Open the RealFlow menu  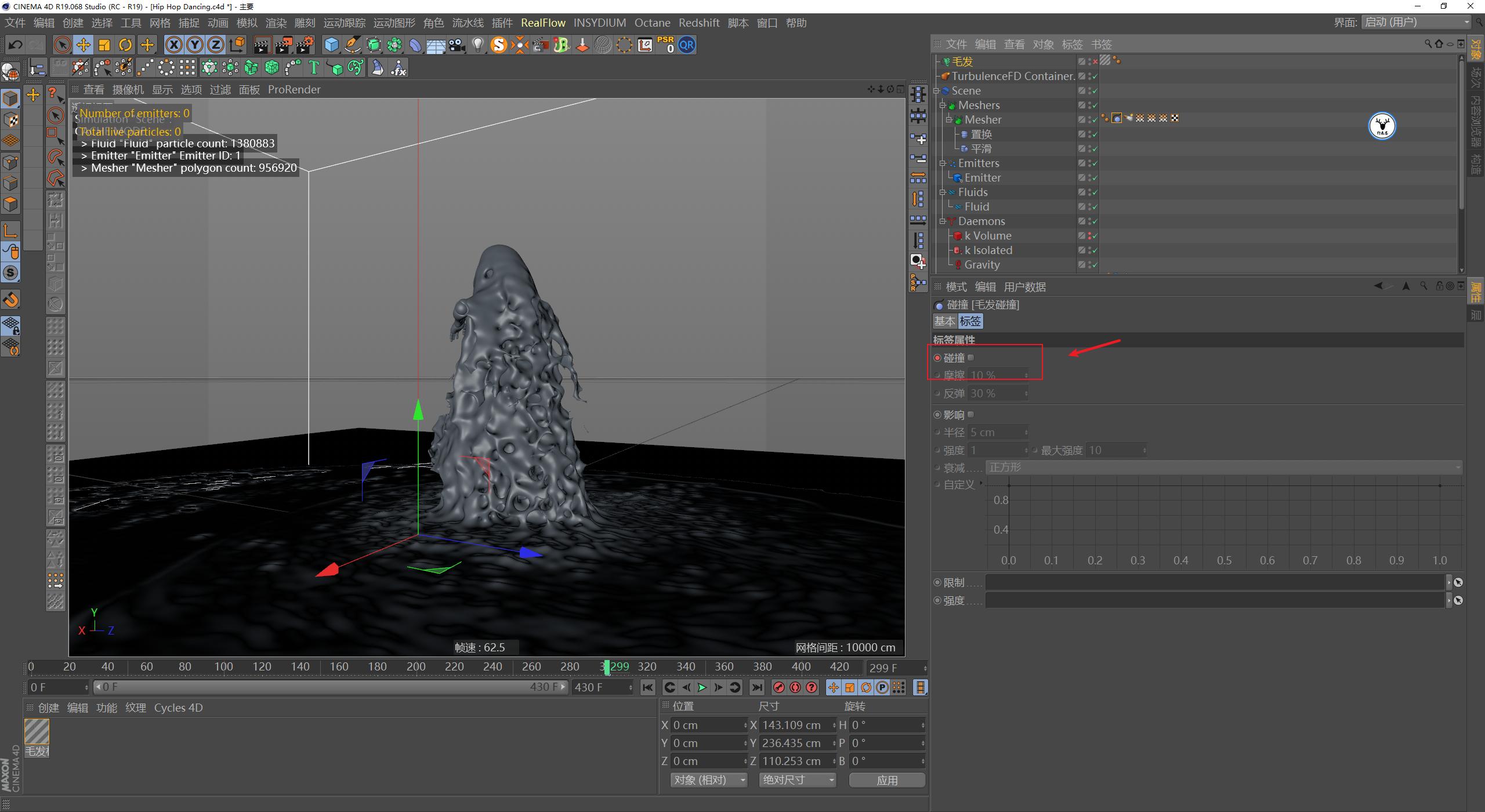coord(543,23)
